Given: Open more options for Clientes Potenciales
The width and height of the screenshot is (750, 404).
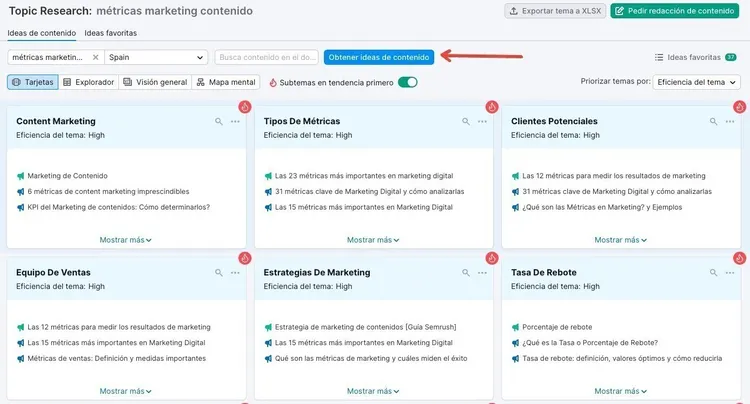Looking at the screenshot, I should coord(730,121).
